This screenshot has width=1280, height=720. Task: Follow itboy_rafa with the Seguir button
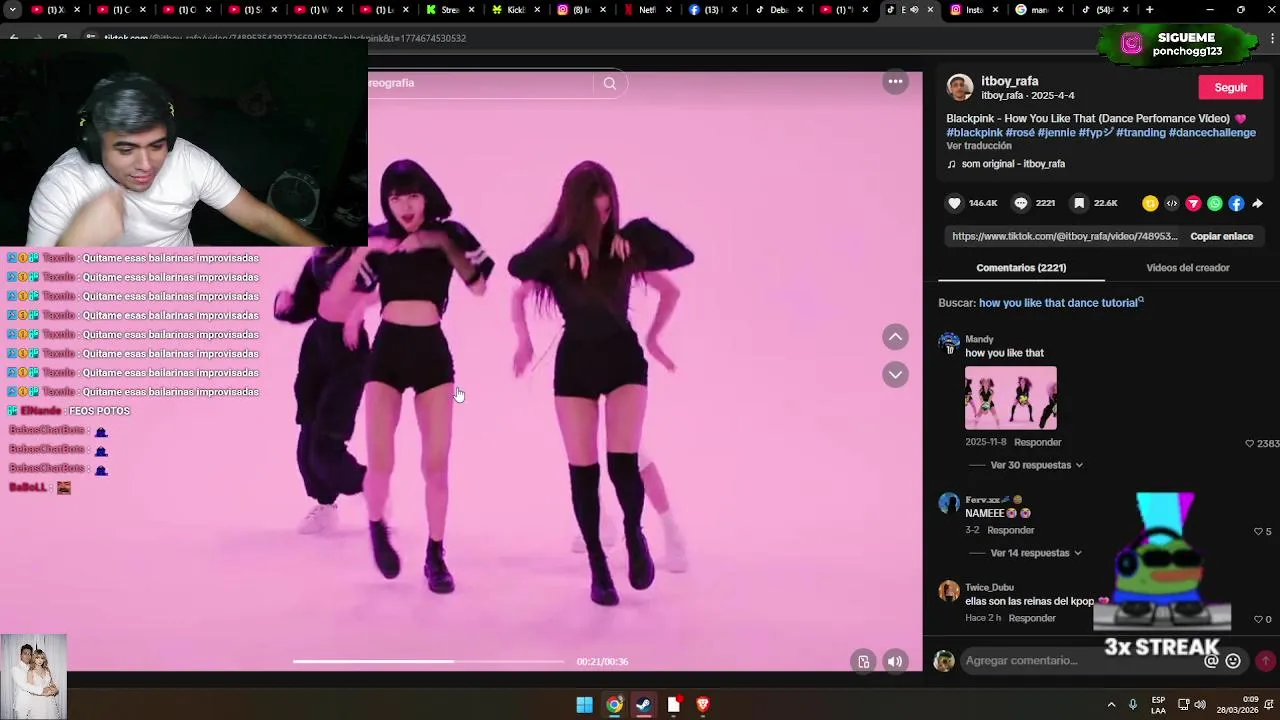coord(1231,88)
